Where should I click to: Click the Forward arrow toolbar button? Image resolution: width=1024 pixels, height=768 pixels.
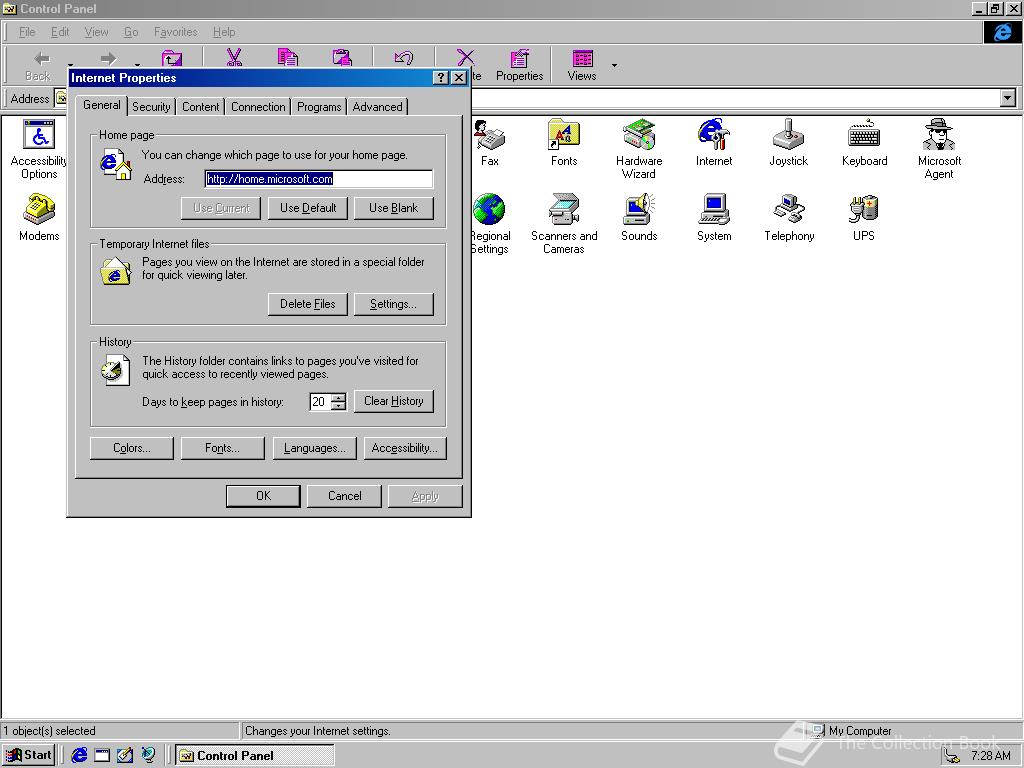[108, 58]
